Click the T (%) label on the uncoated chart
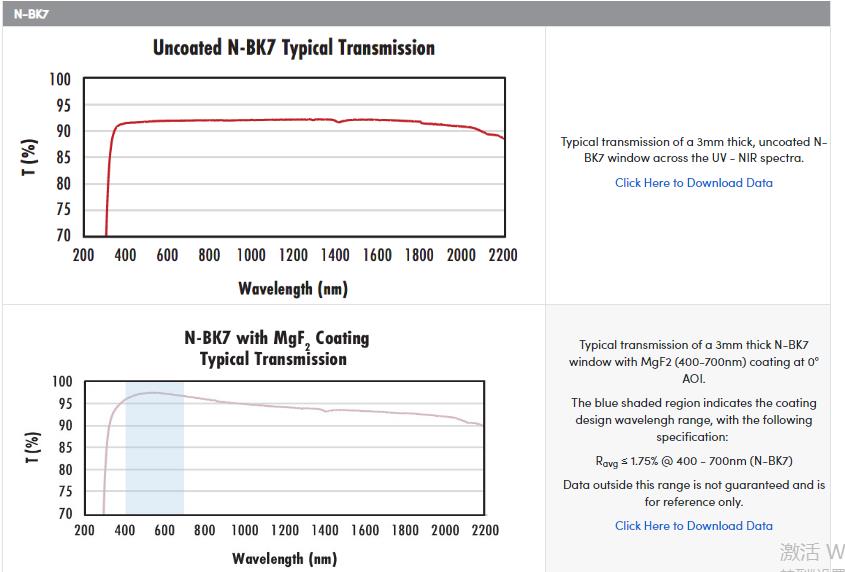 (x=30, y=157)
